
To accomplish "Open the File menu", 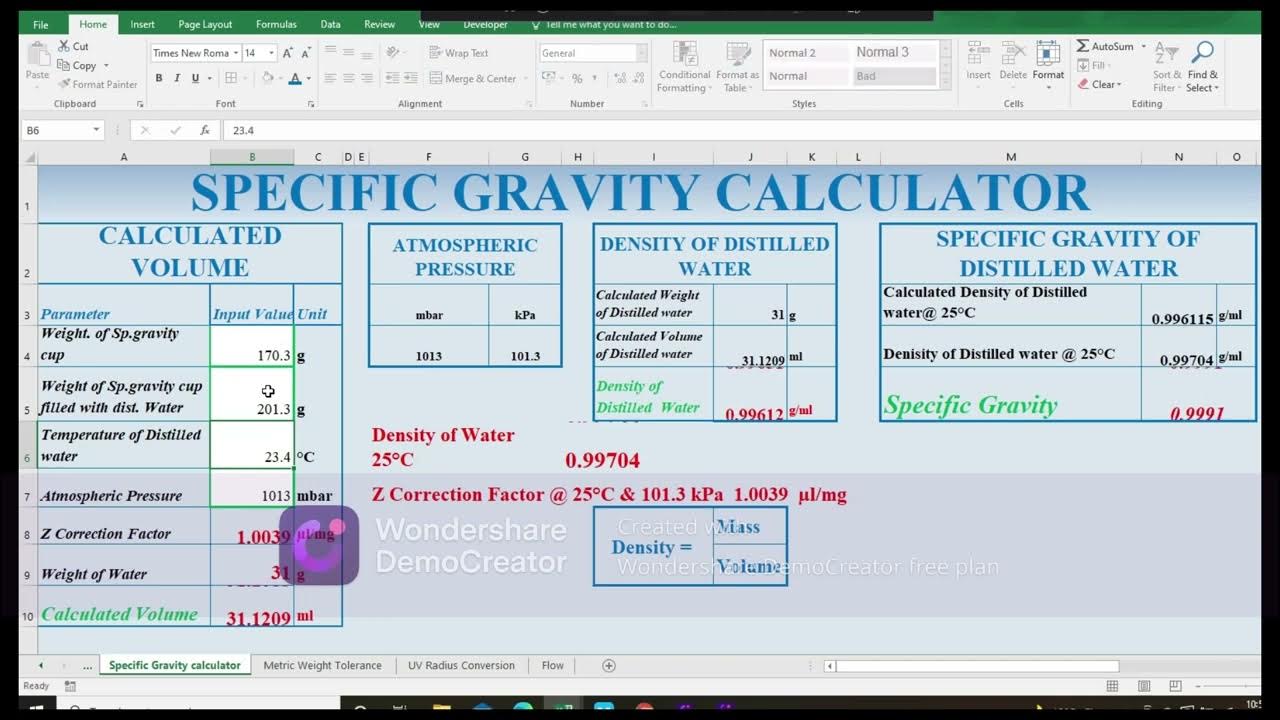I will (40, 24).
